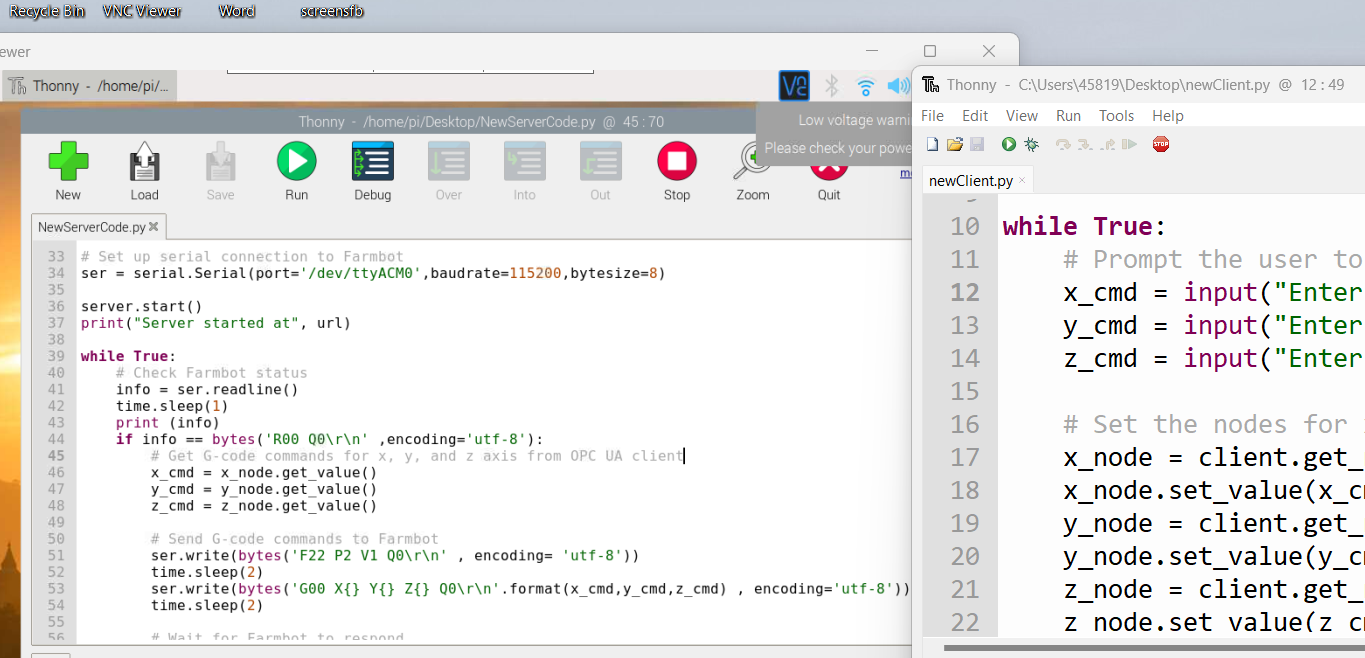The height and width of the screenshot is (658, 1365).
Task: Close the newClient.py tab
Action: coord(1022,180)
